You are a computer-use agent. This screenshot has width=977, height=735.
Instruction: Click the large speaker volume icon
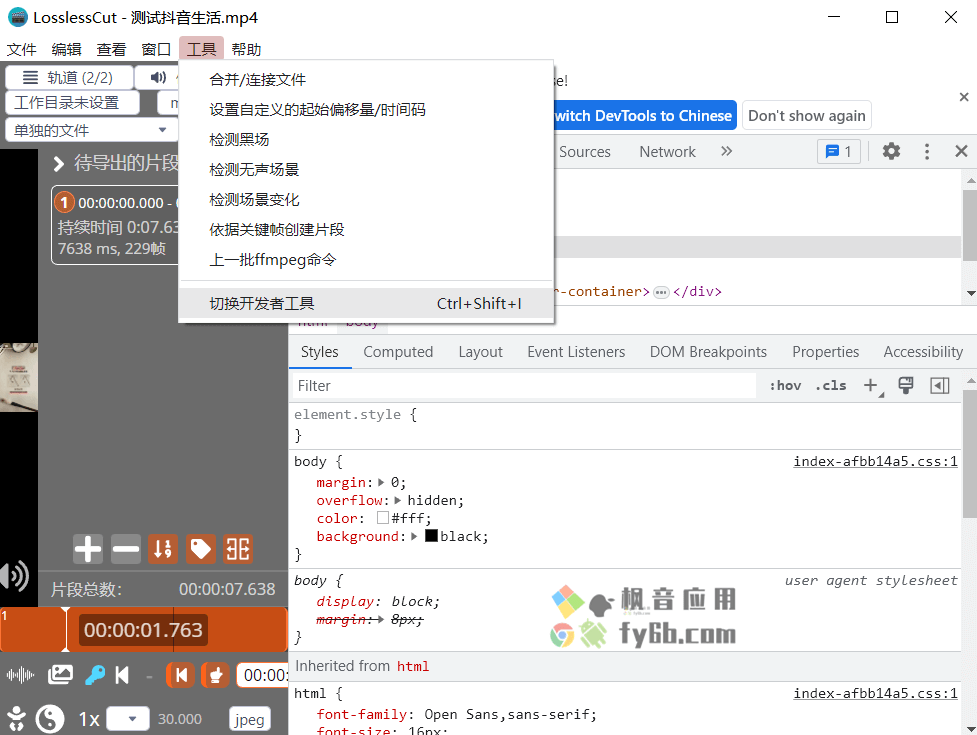15,576
